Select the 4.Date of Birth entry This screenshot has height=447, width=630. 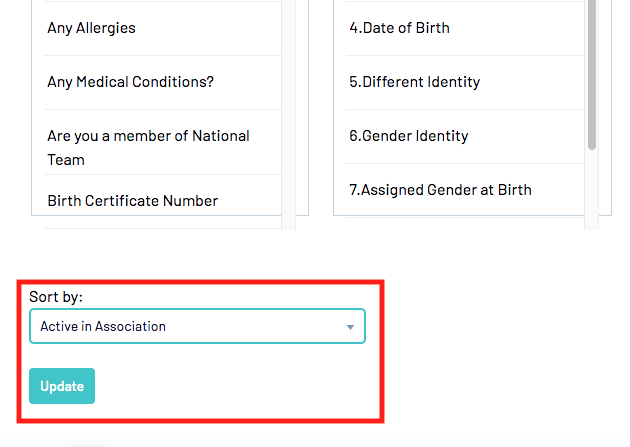(x=399, y=28)
